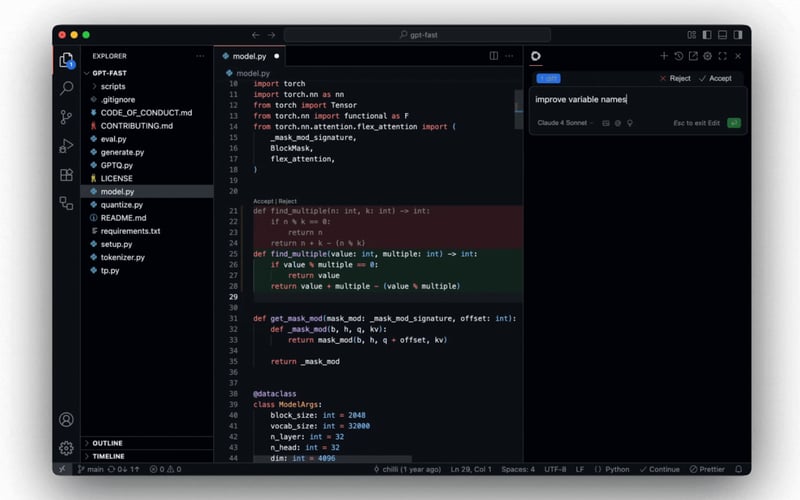Screen dimensions: 800x500
Task: Click 'Spaces: 4' indentation setting
Action: (518, 469)
